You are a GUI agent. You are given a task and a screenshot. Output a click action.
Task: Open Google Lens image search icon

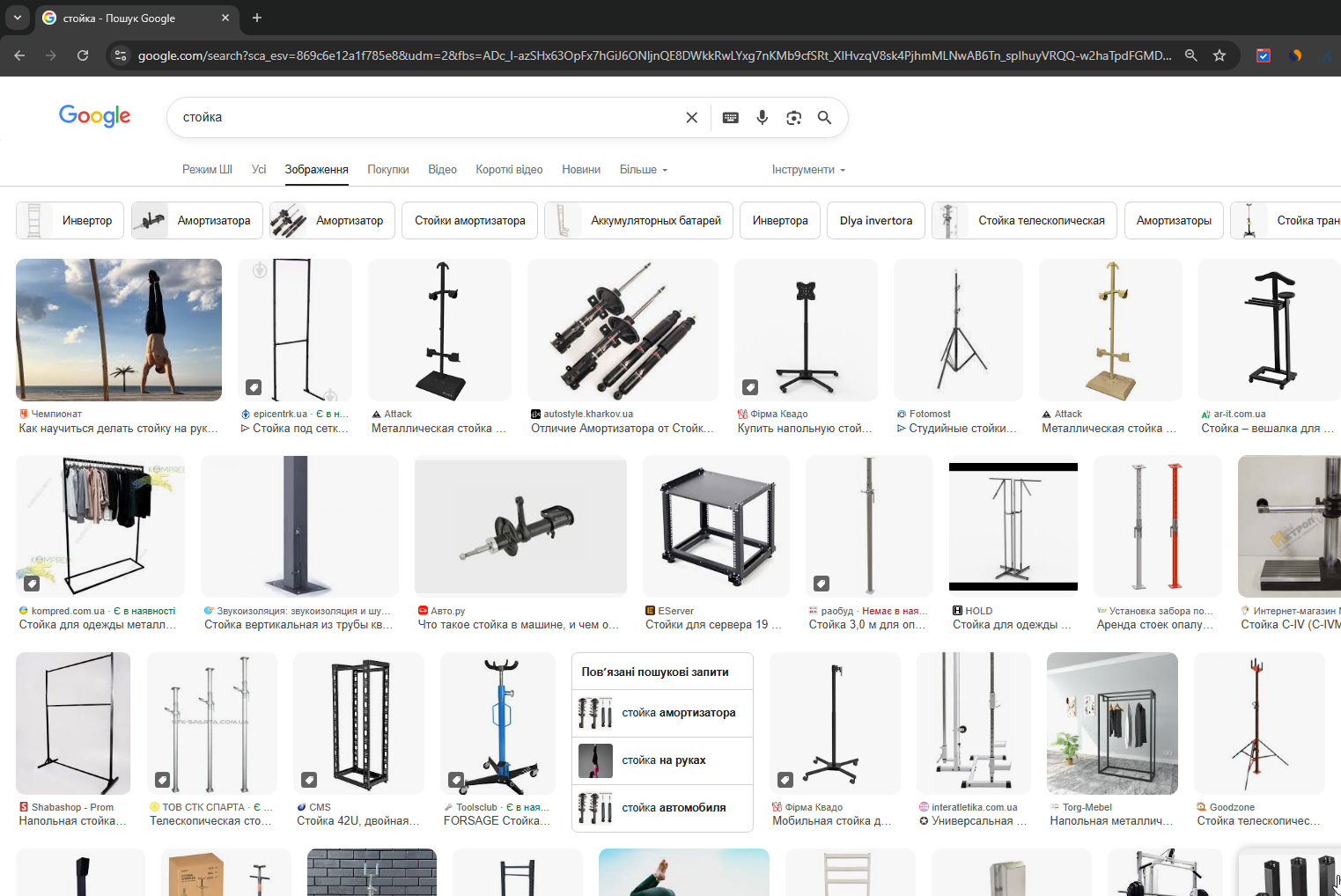tap(794, 118)
